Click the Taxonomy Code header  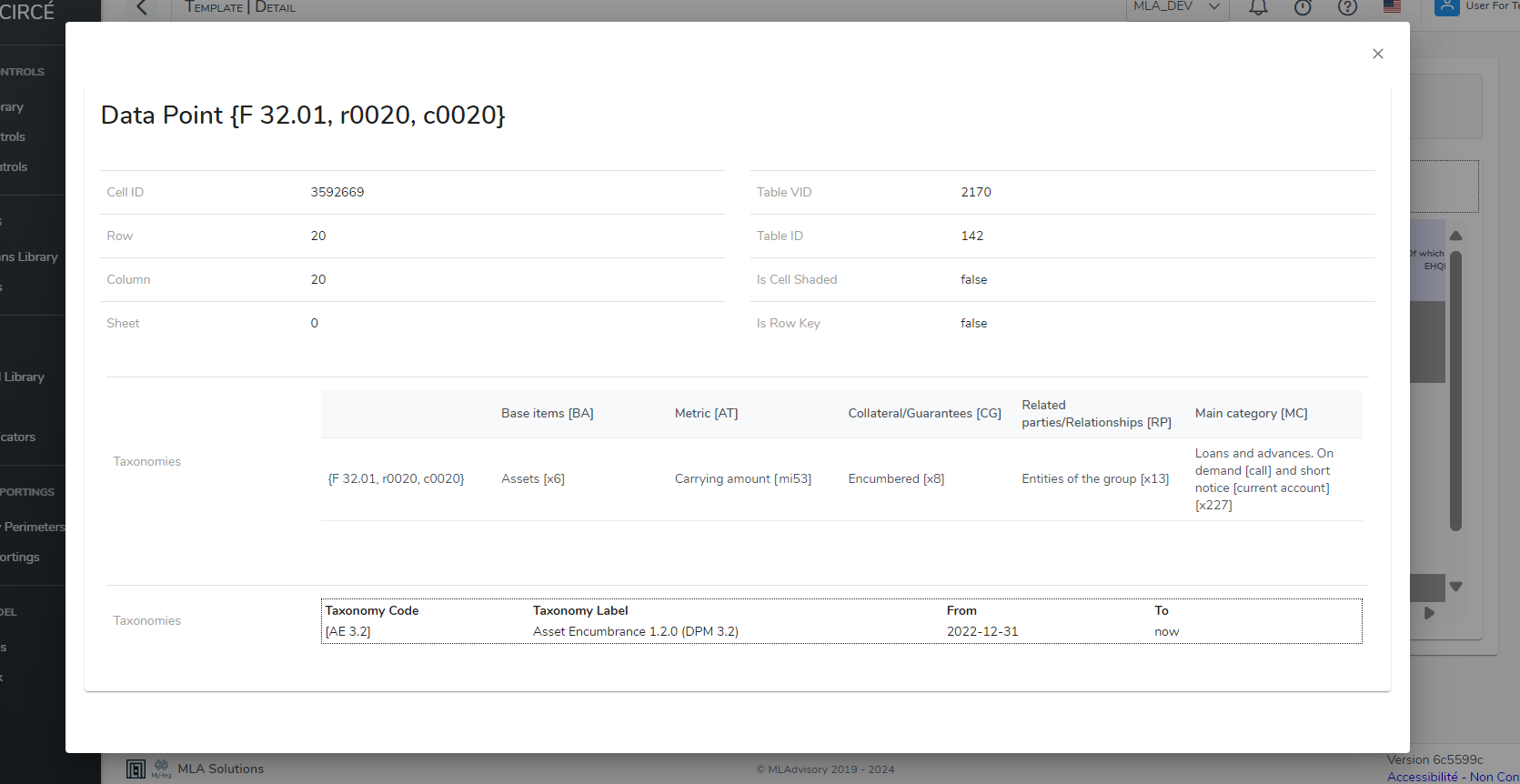(x=372, y=610)
